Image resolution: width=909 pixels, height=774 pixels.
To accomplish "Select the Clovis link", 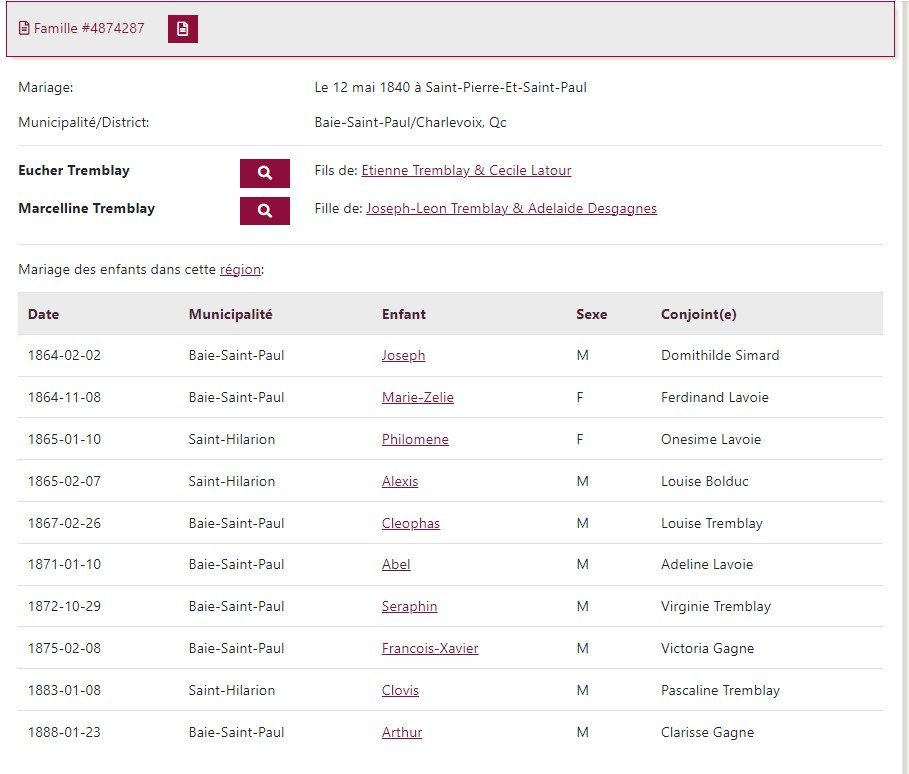I will (400, 691).
